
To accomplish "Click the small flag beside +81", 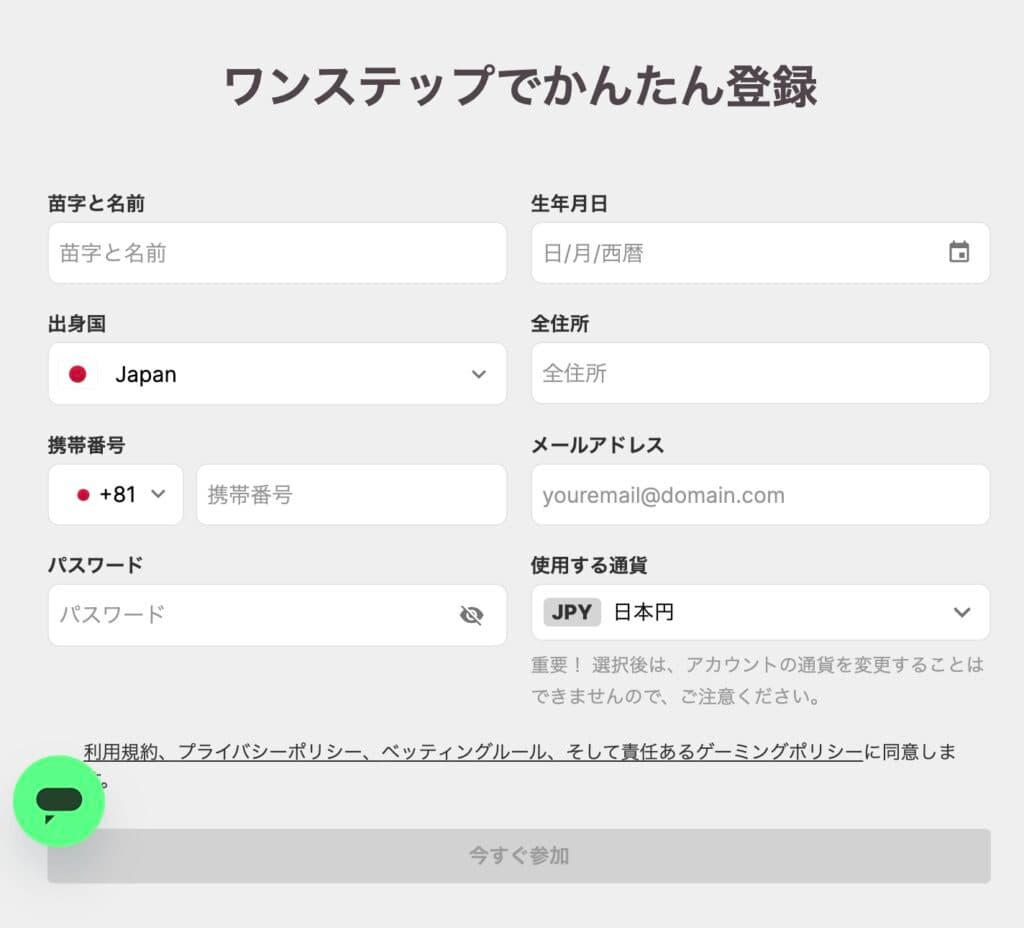I will tap(84, 495).
